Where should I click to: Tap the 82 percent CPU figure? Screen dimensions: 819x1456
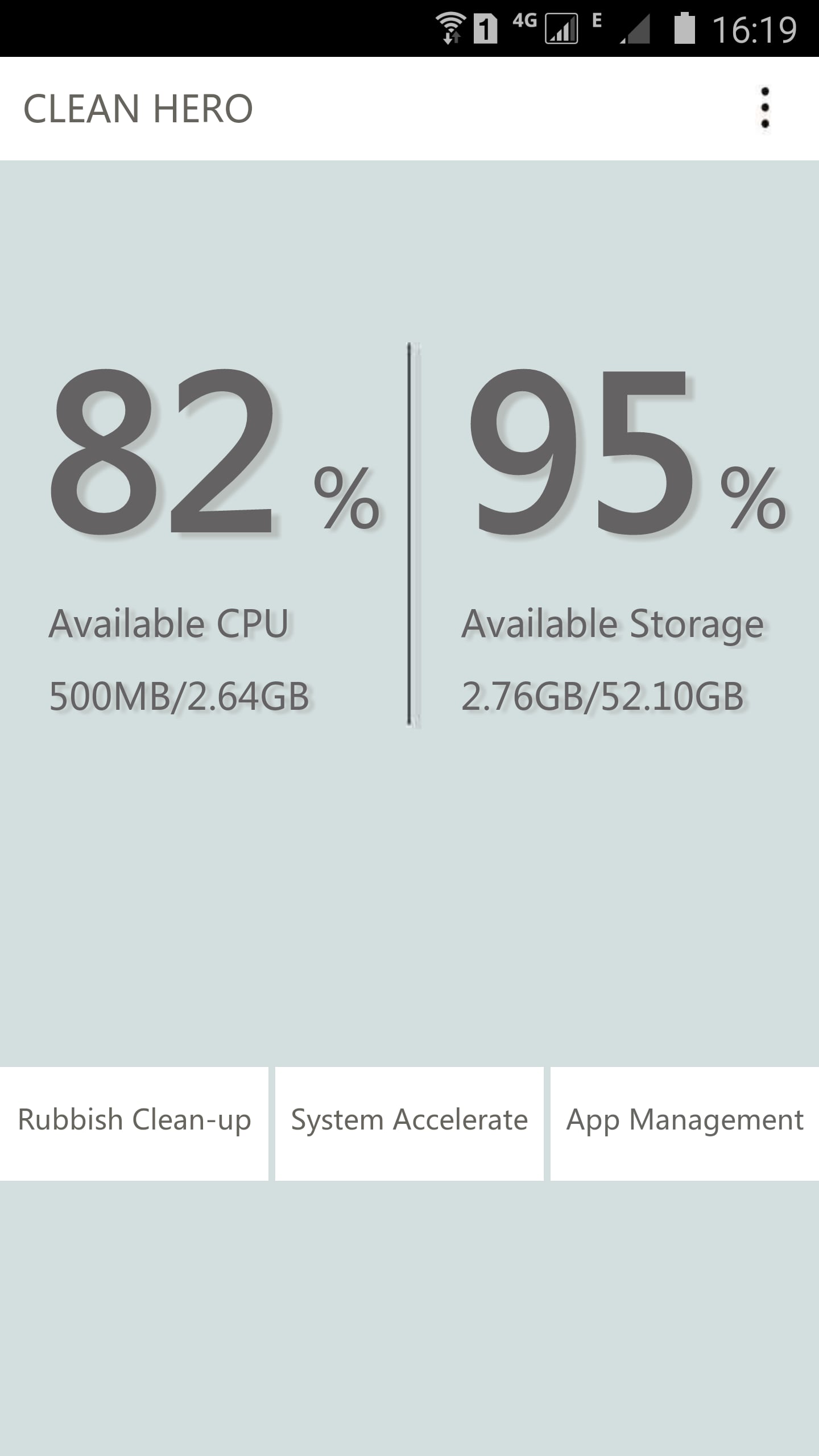click(x=165, y=452)
